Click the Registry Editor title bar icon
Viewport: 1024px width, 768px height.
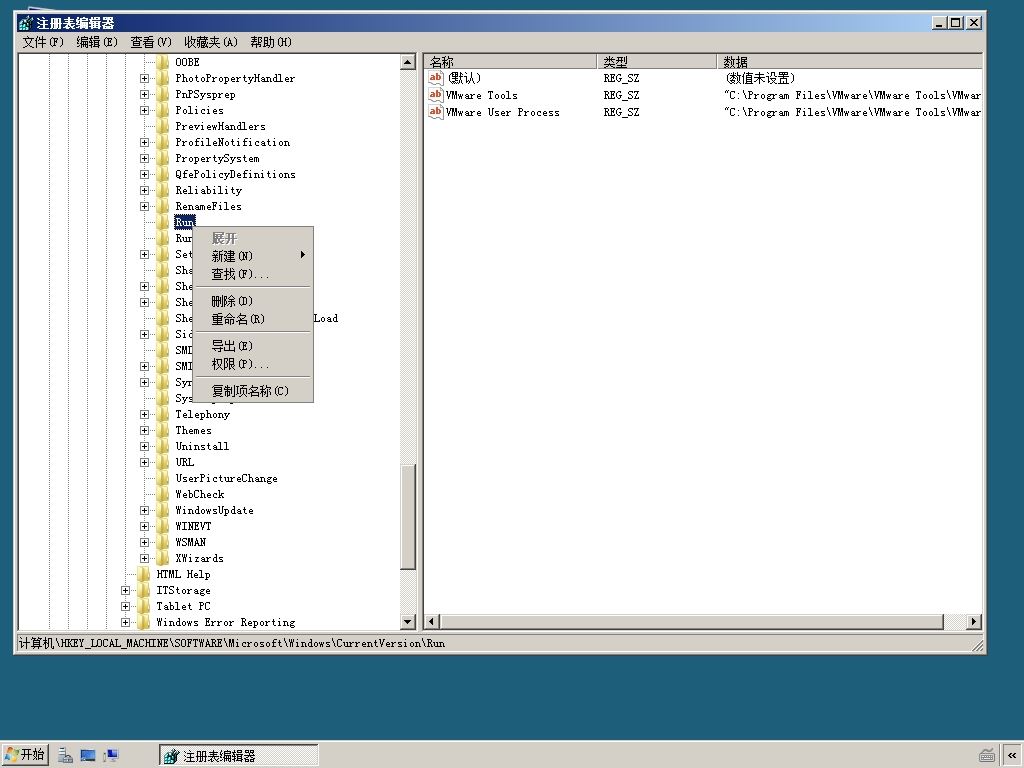tap(25, 23)
